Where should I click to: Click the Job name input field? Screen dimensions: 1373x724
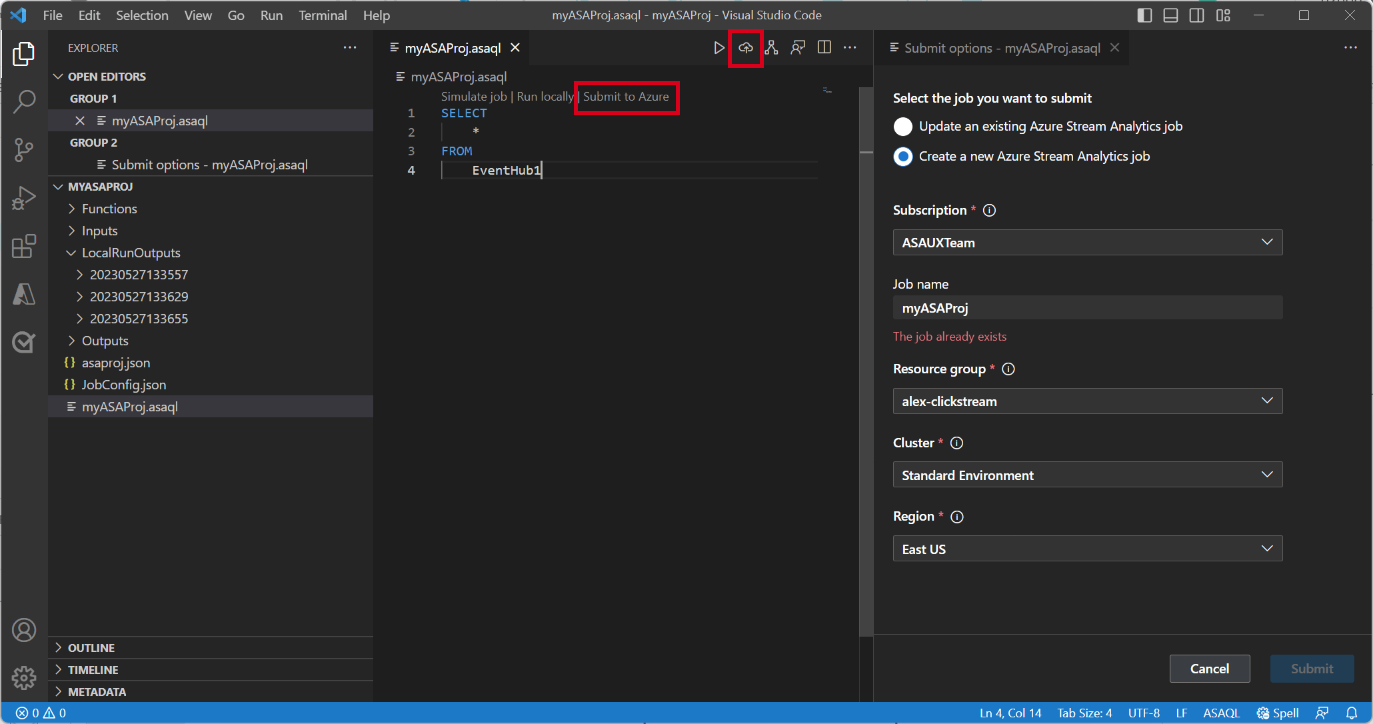click(1087, 307)
